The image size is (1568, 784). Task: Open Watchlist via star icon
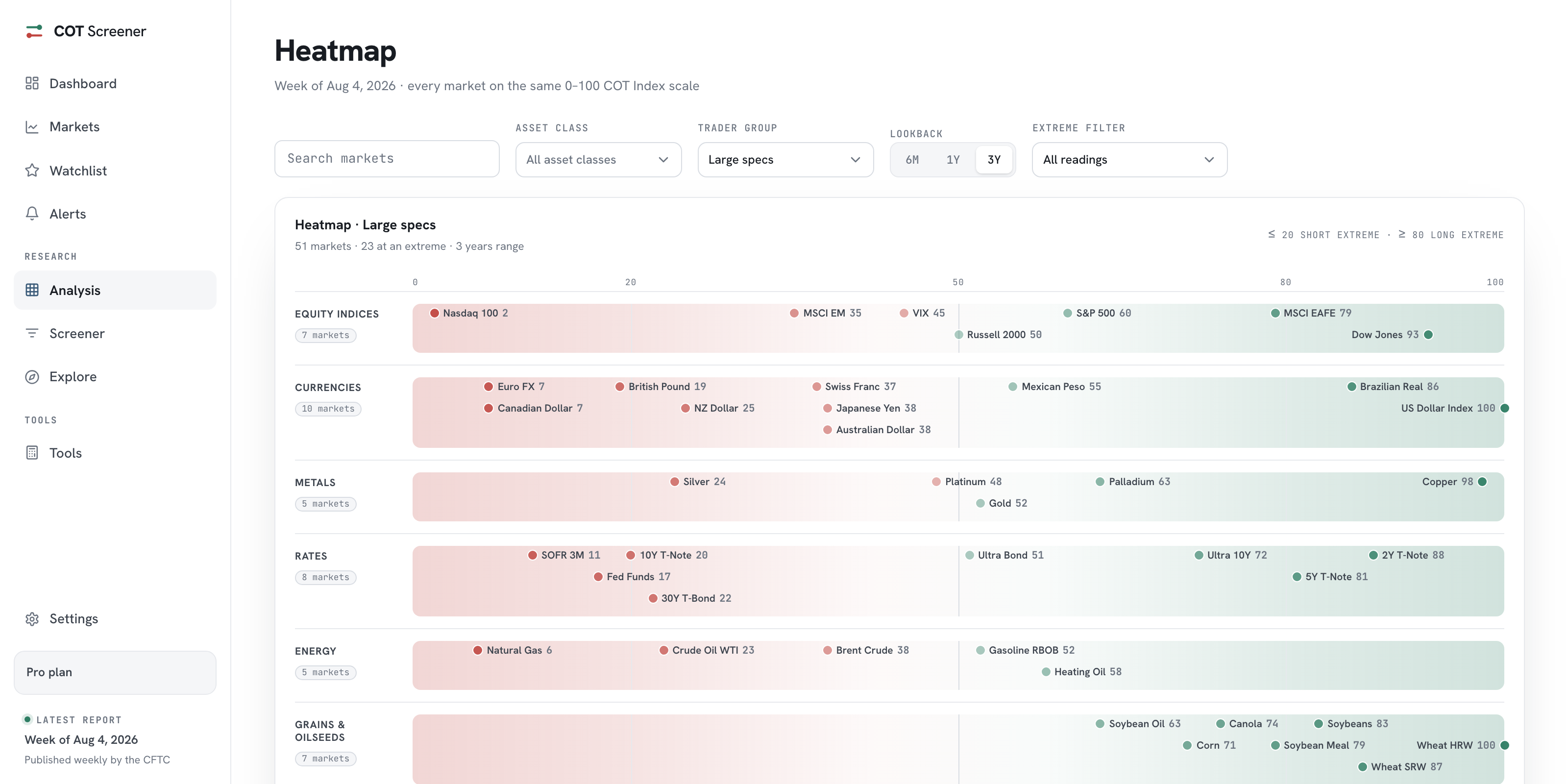(x=32, y=171)
